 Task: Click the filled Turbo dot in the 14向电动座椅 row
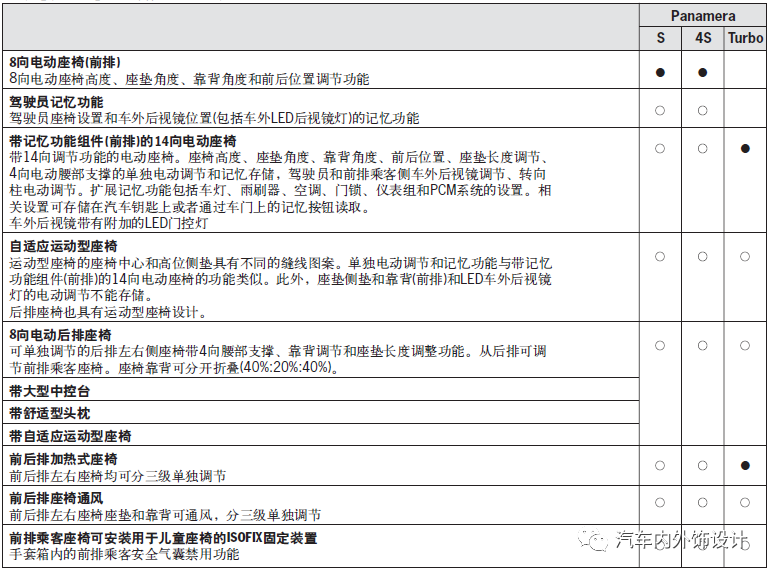click(745, 149)
